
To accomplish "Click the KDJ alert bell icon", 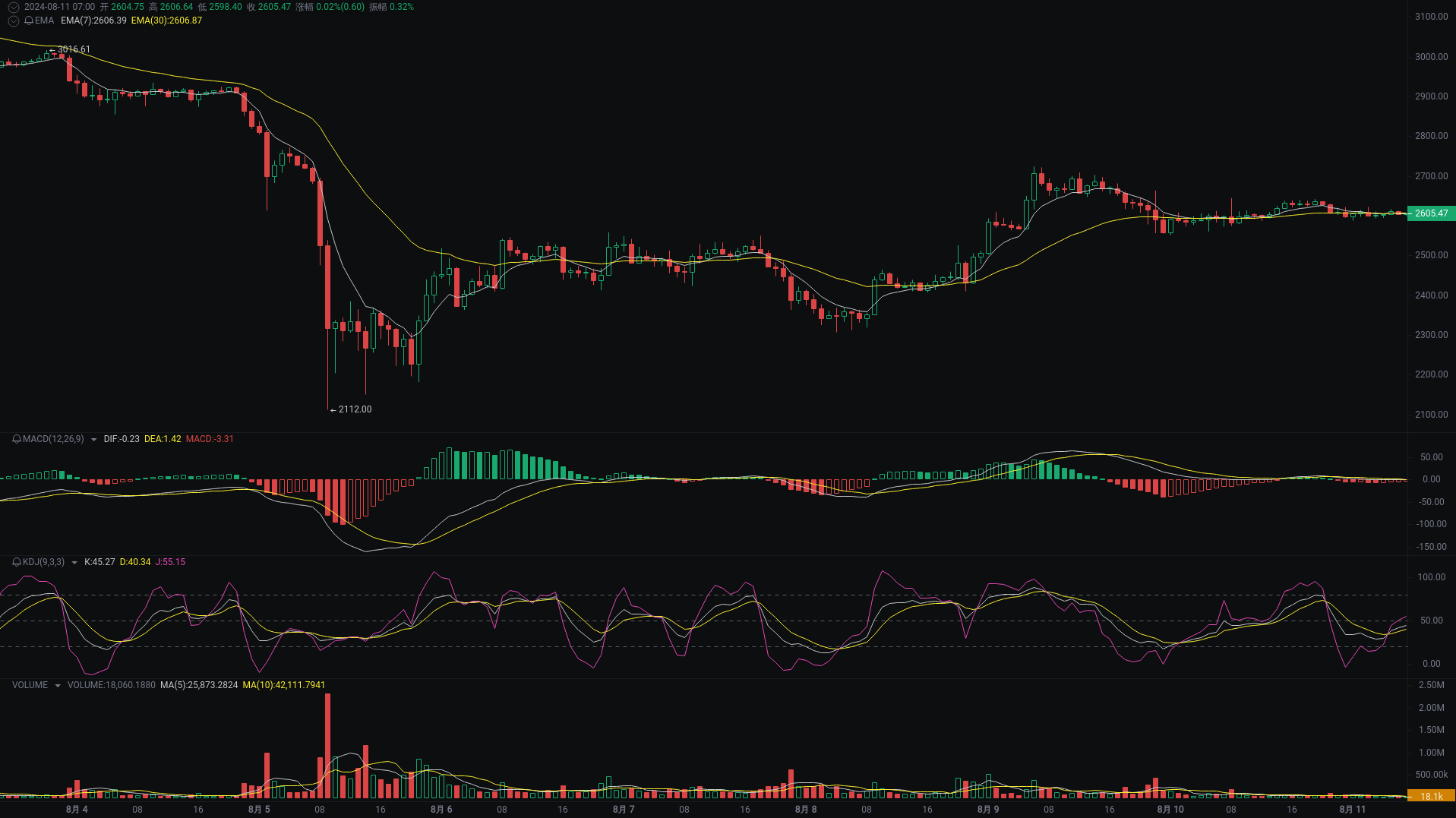I will [17, 562].
